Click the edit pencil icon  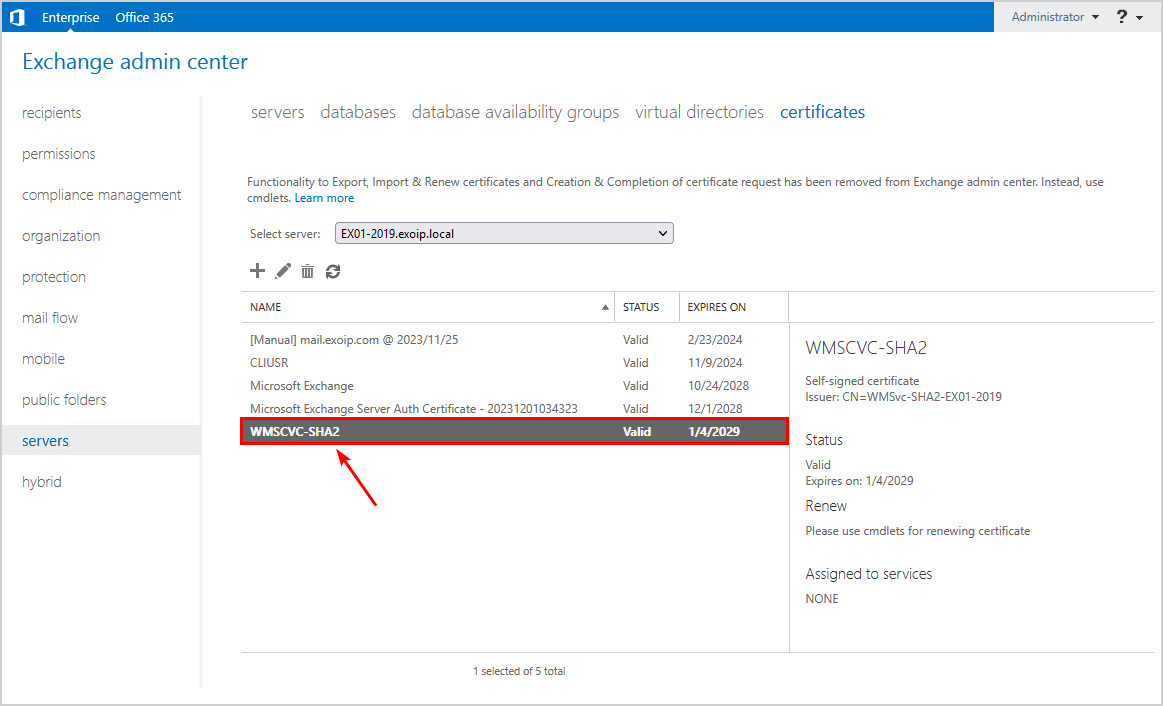pos(283,271)
